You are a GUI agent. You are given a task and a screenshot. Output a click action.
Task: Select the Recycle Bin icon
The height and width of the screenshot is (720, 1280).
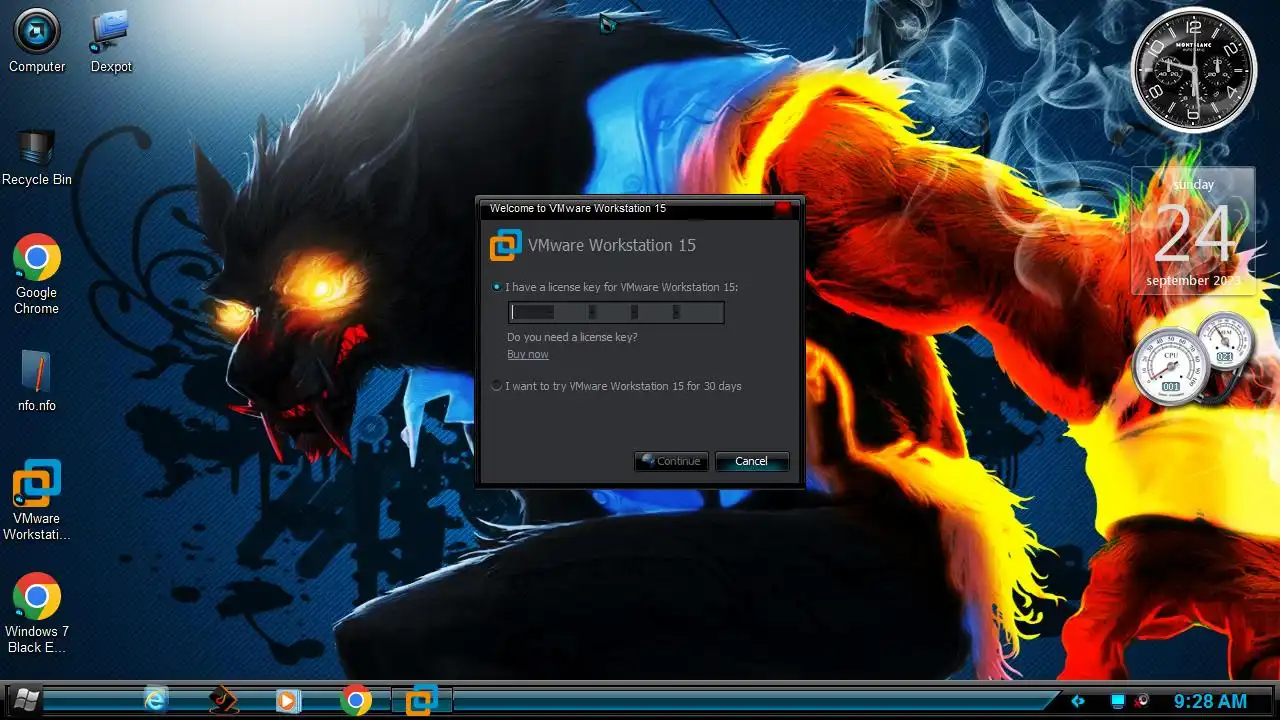pos(37,157)
